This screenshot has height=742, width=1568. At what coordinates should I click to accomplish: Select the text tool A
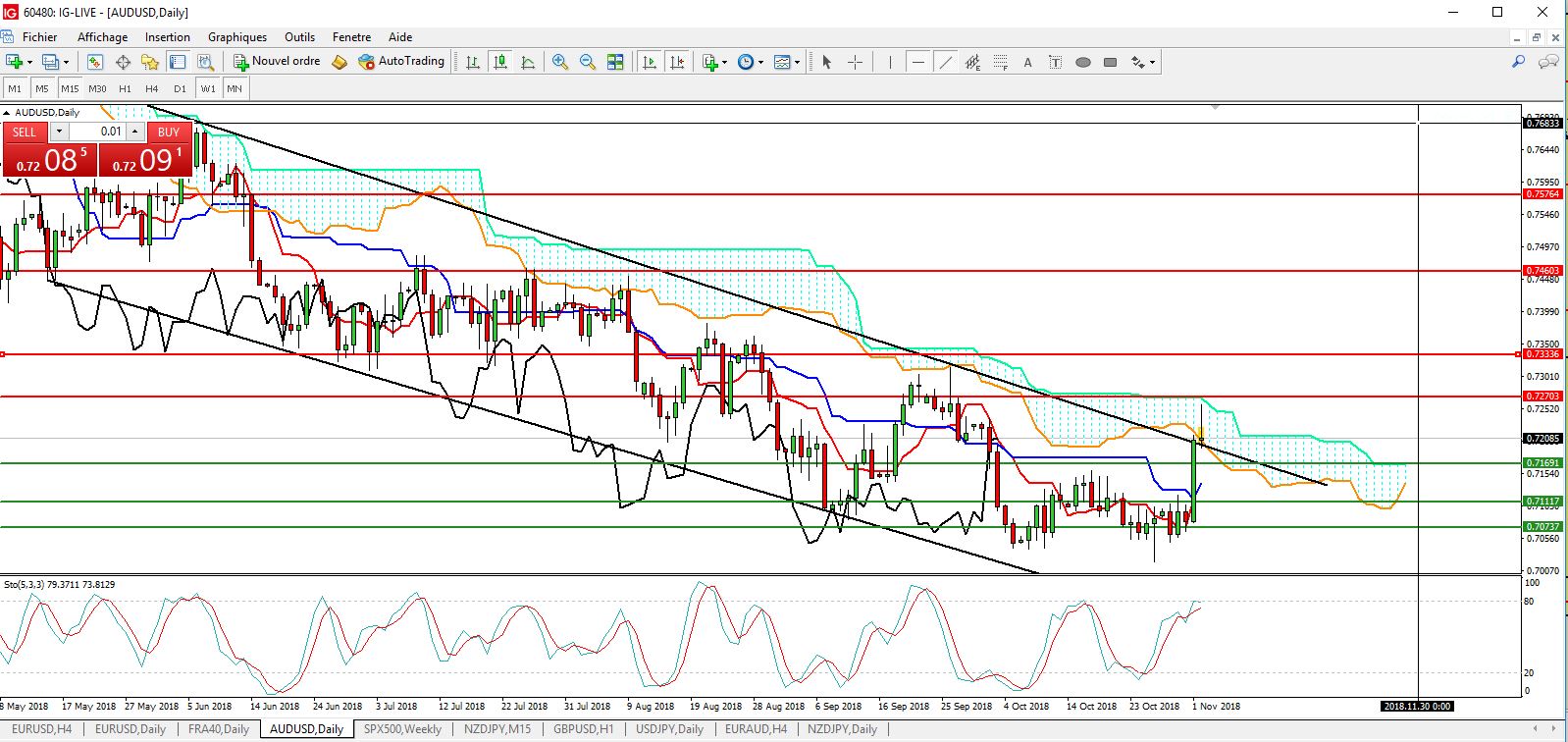pos(1027,62)
